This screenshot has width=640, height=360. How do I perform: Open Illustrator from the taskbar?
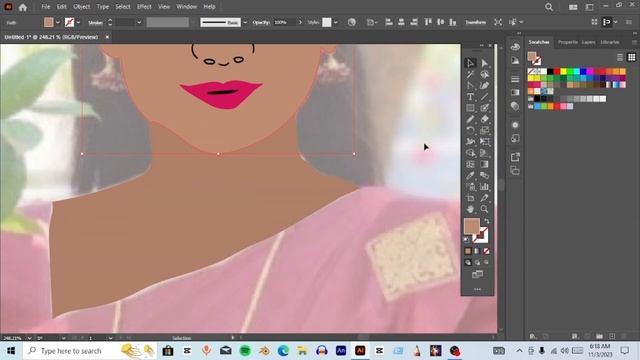click(360, 351)
